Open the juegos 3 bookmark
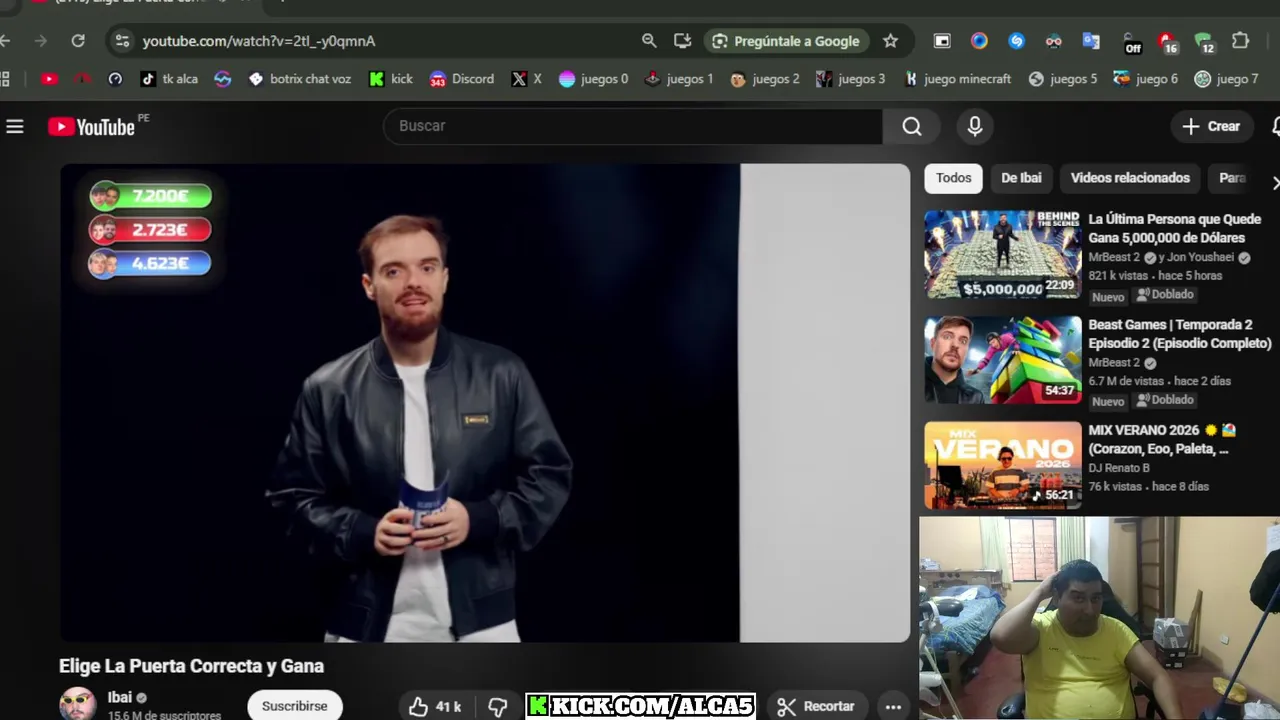1280x720 pixels. 851,79
